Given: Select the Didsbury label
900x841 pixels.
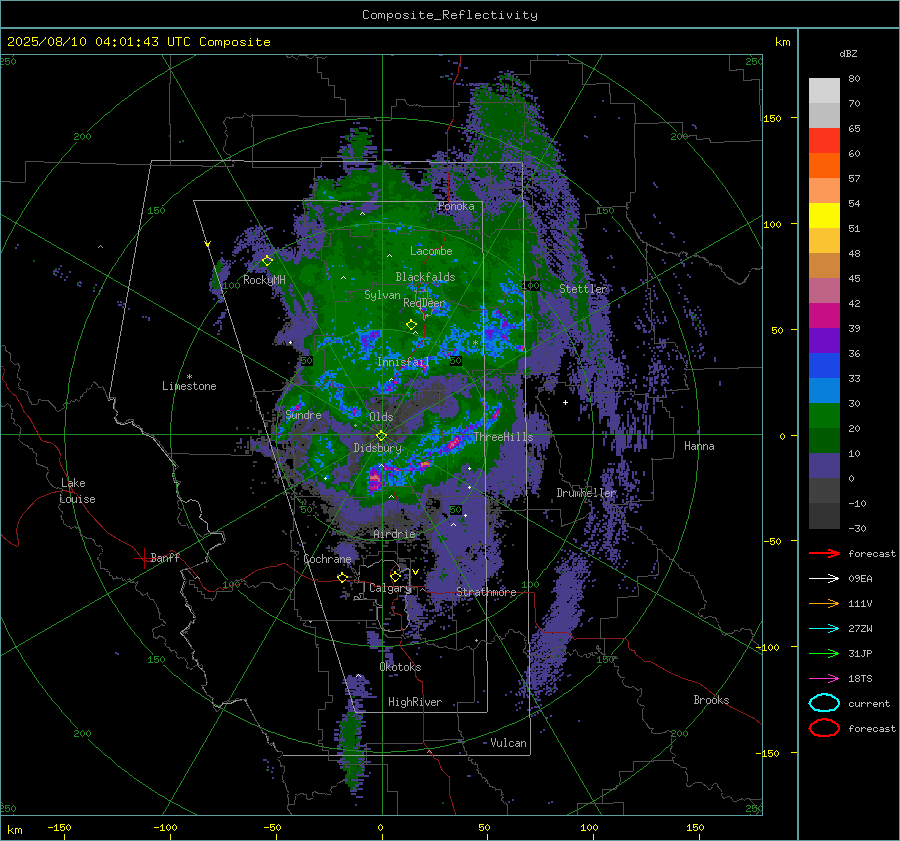Looking at the screenshot, I should coord(378,448).
